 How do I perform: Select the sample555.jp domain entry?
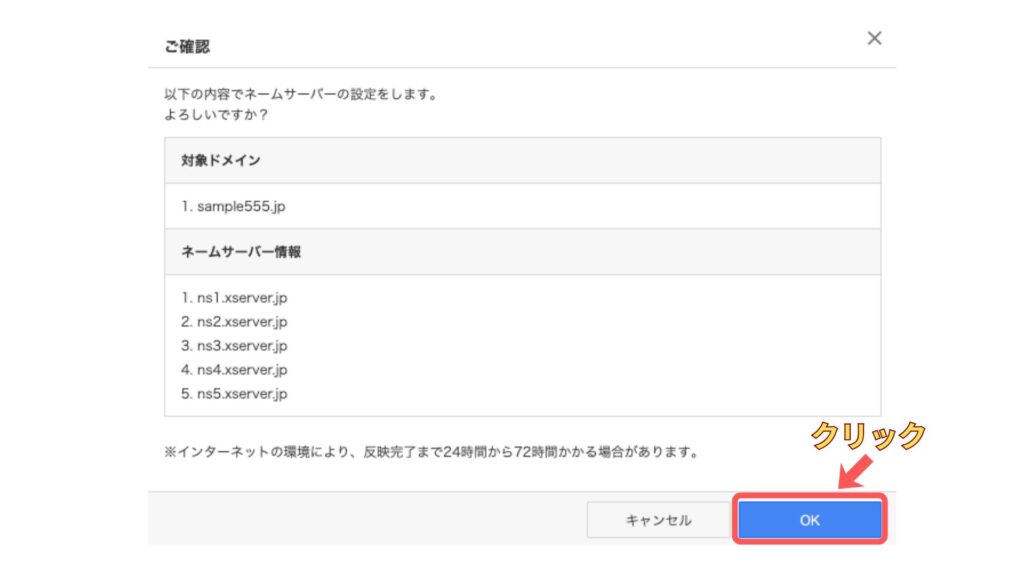[x=228, y=206]
